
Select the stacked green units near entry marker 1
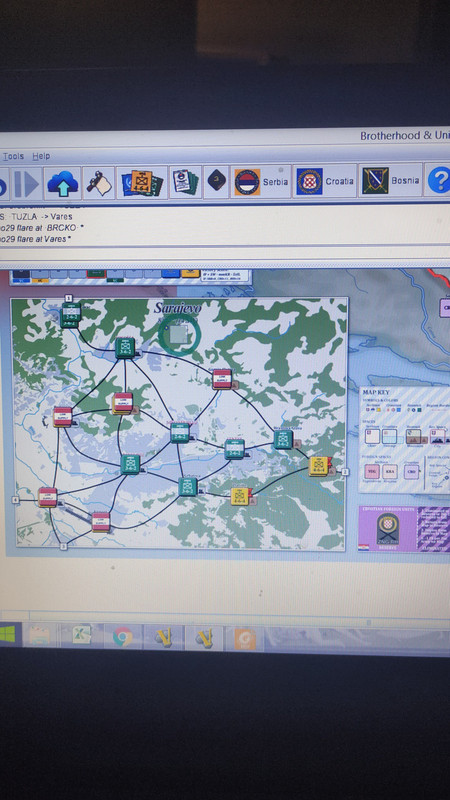point(71,315)
